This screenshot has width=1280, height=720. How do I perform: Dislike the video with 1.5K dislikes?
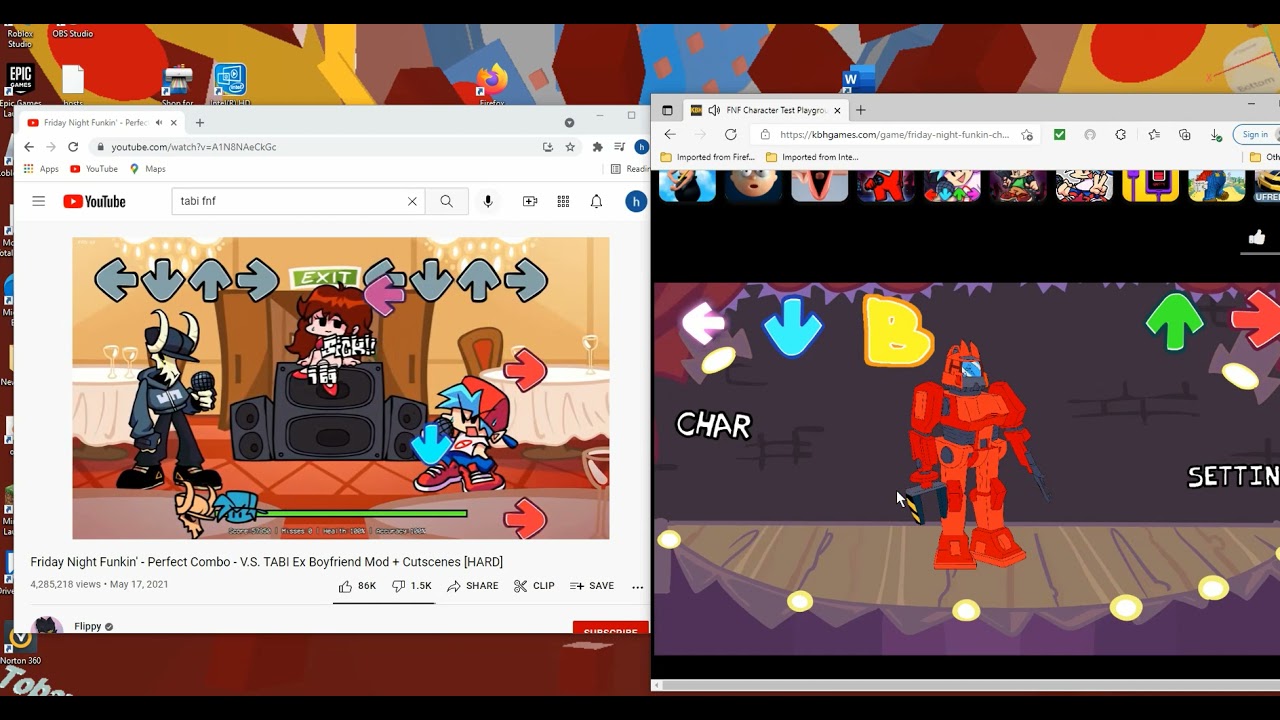pos(411,586)
